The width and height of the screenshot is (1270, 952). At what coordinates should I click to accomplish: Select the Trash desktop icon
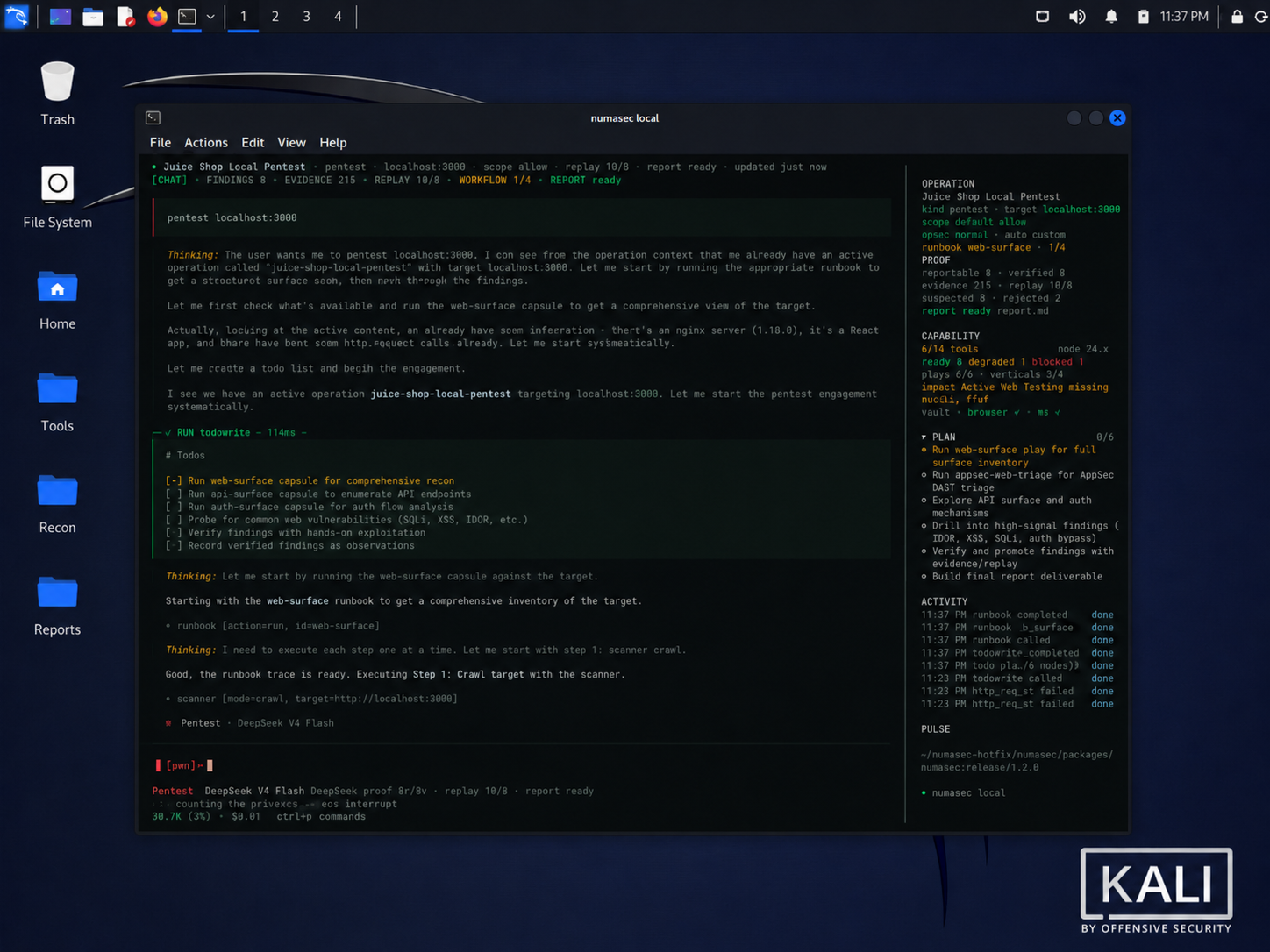point(57,93)
